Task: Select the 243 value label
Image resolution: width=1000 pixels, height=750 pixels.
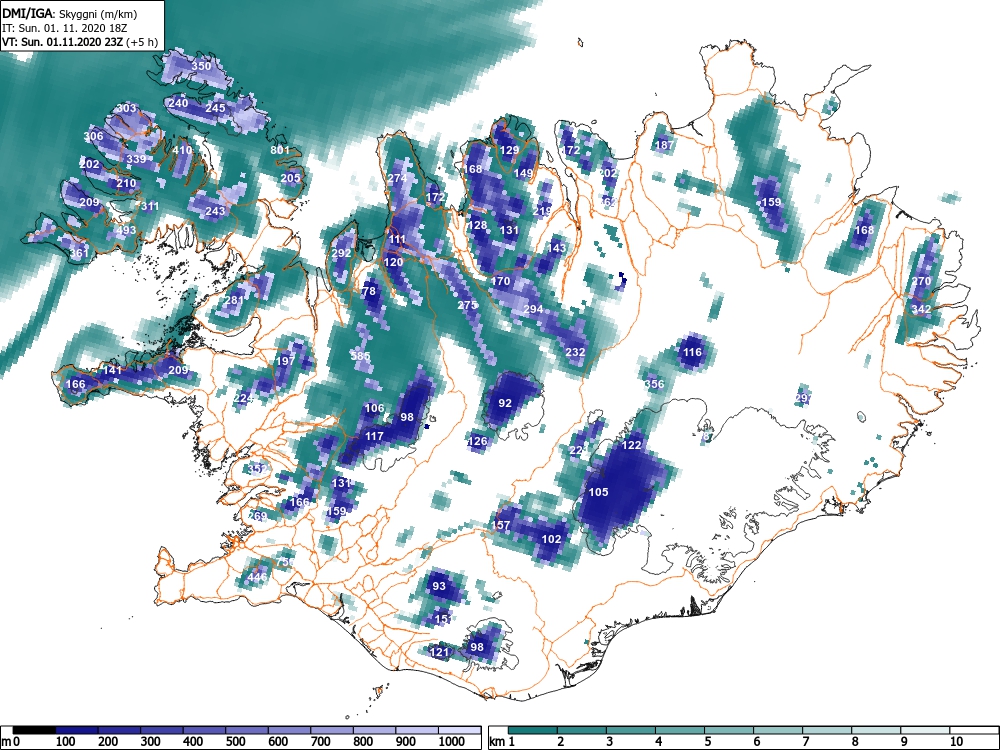Action: pyautogui.click(x=216, y=210)
